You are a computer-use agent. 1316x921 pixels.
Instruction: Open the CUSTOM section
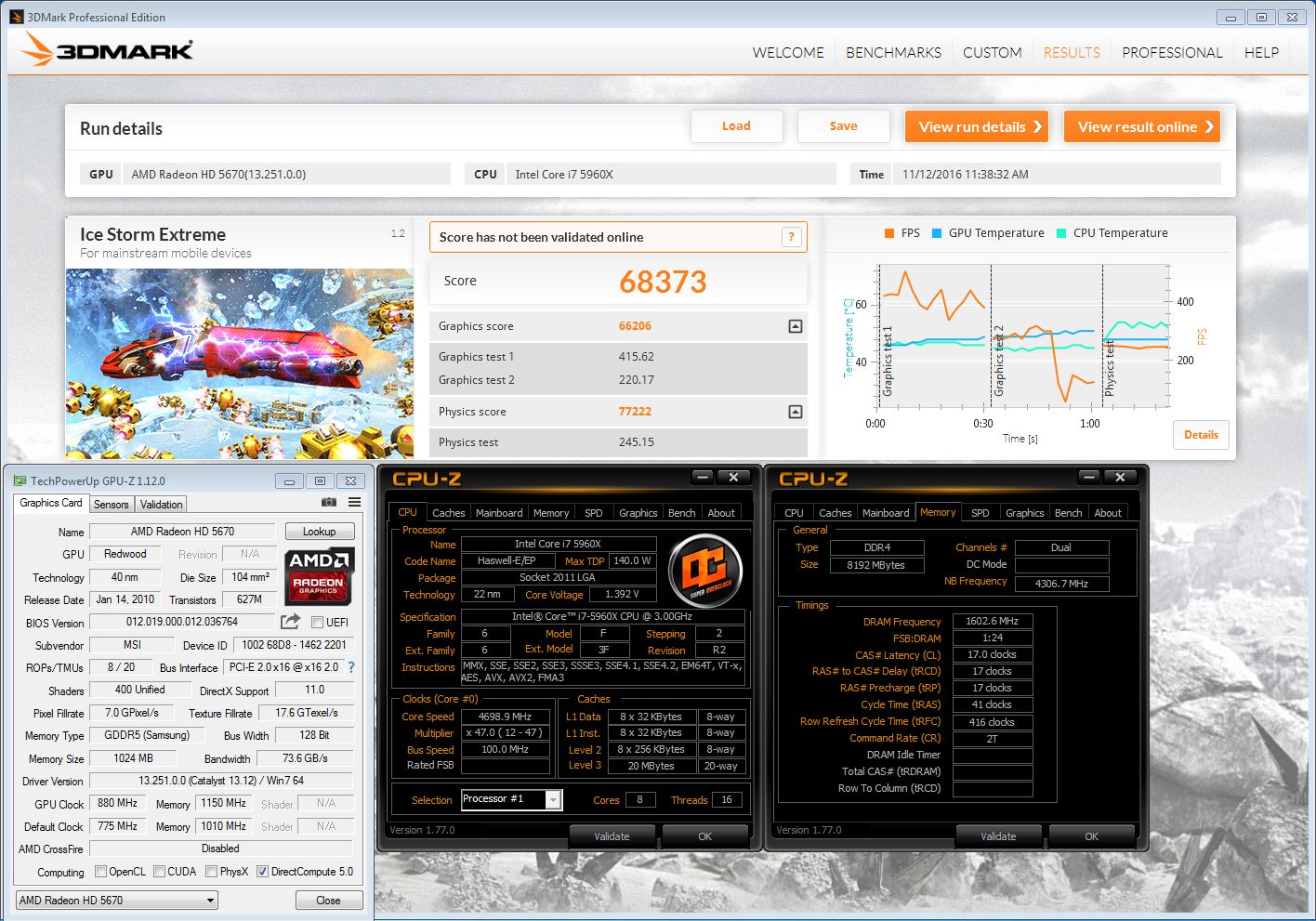tap(992, 53)
